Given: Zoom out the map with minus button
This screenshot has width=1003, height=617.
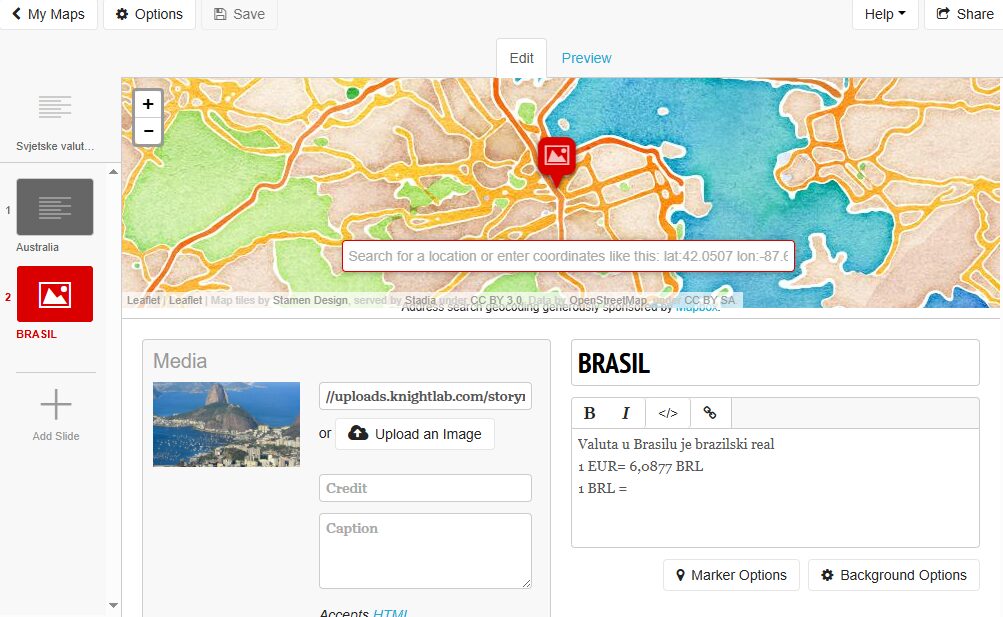Looking at the screenshot, I should [x=148, y=131].
